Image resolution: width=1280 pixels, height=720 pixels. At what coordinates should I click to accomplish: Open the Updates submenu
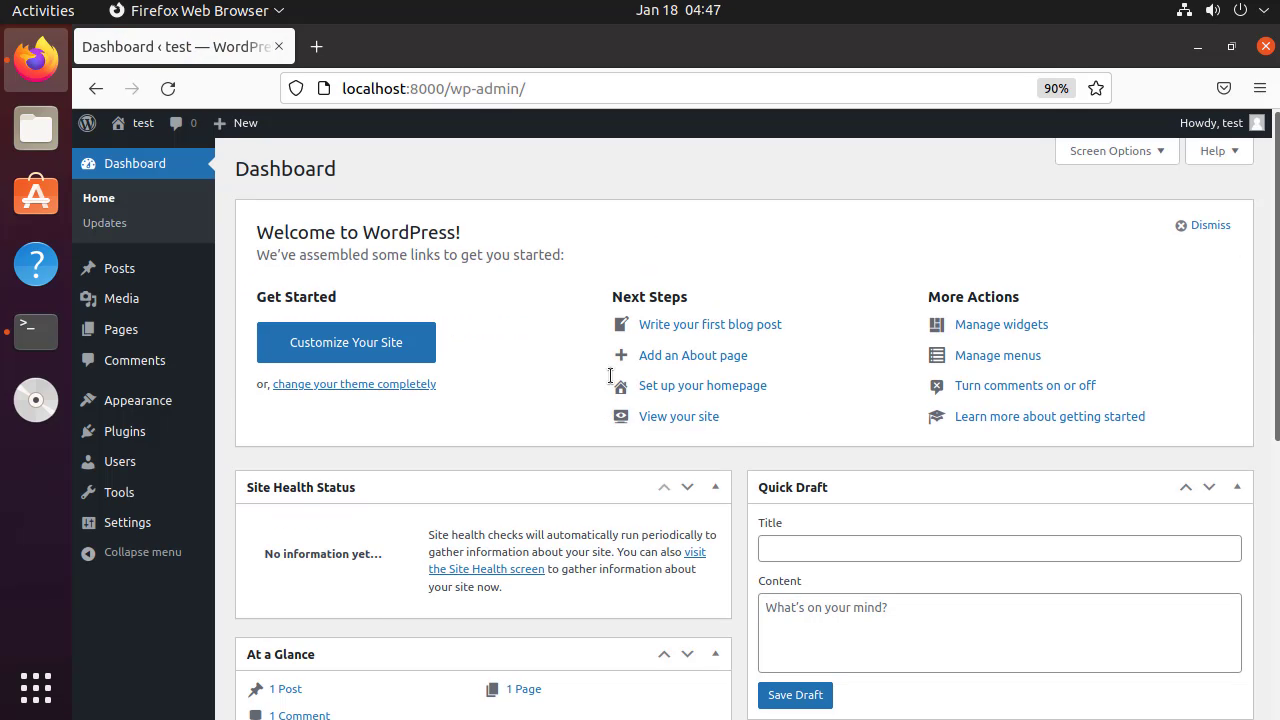105,223
